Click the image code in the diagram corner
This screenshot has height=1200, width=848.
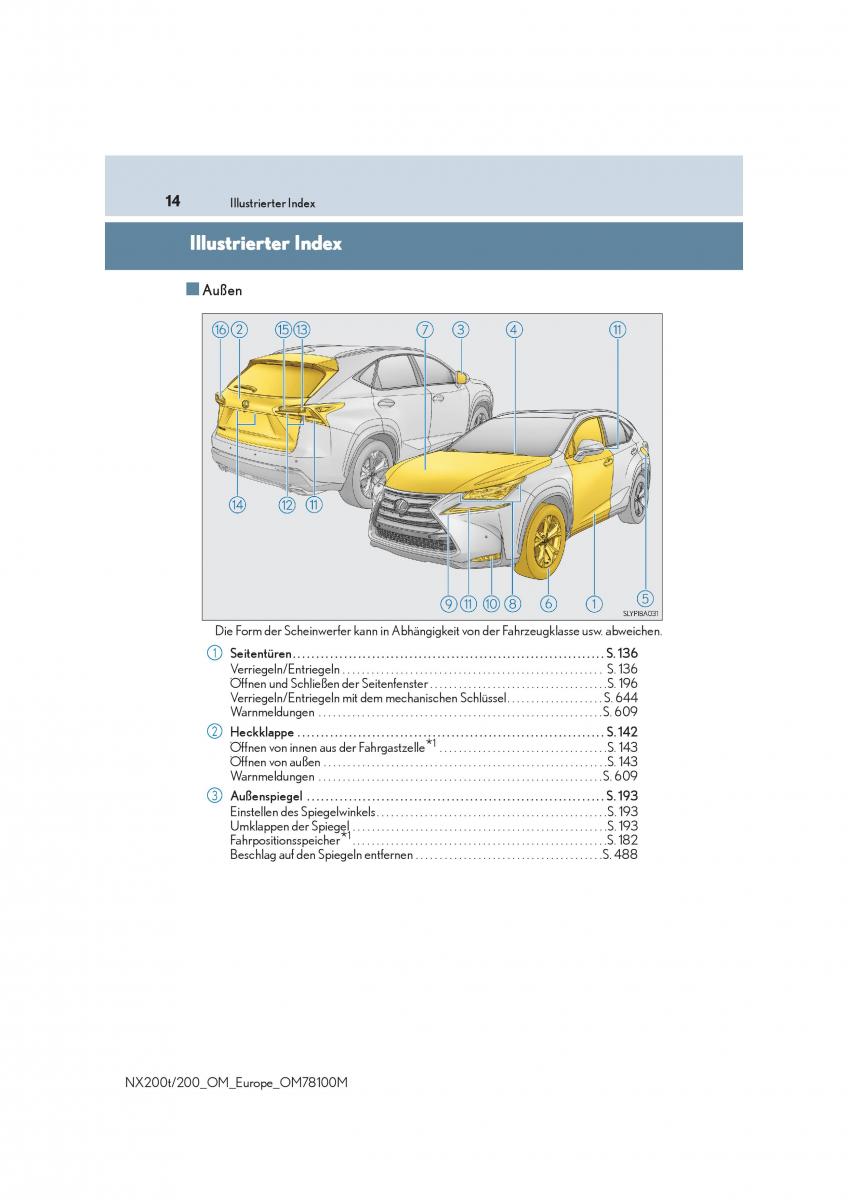click(641, 613)
